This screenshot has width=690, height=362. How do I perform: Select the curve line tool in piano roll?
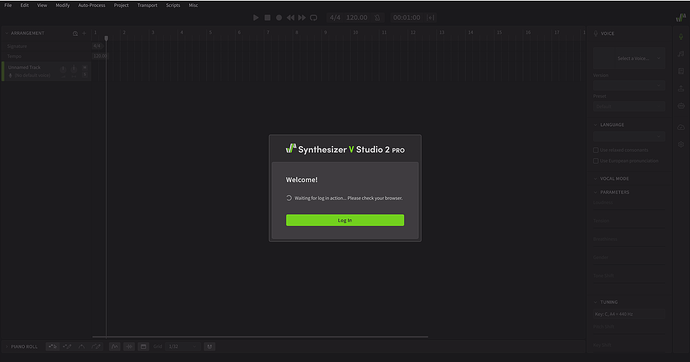click(81, 347)
